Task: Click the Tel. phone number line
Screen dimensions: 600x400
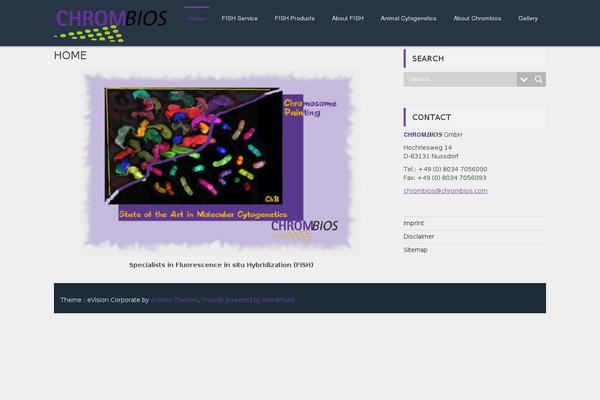Action: (x=445, y=169)
